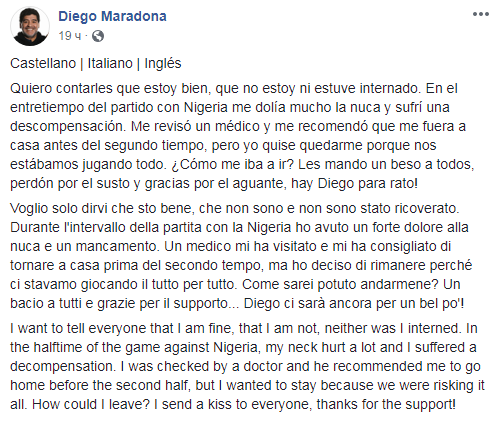Click the sentence "How could I leave?"
Viewport: 493px width, 422px height.
point(91,404)
